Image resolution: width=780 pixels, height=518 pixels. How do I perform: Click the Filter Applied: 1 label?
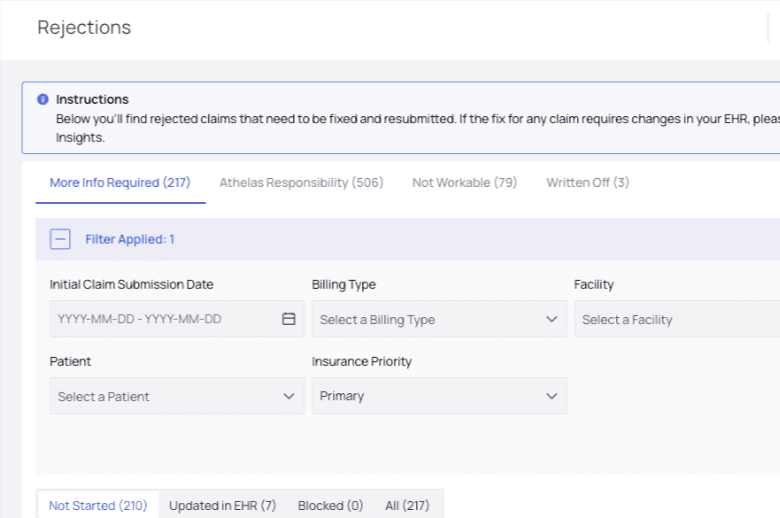(130, 240)
